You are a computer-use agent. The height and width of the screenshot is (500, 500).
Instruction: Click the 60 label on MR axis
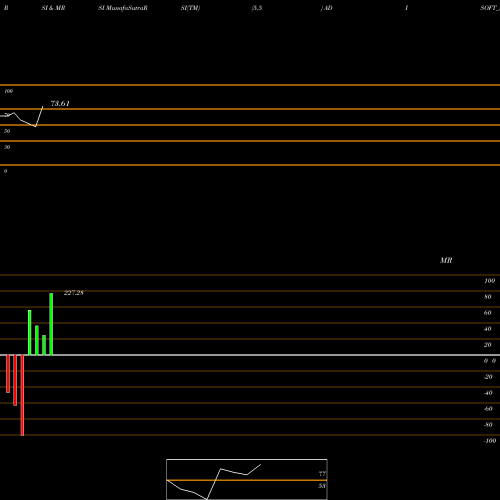click(488, 313)
